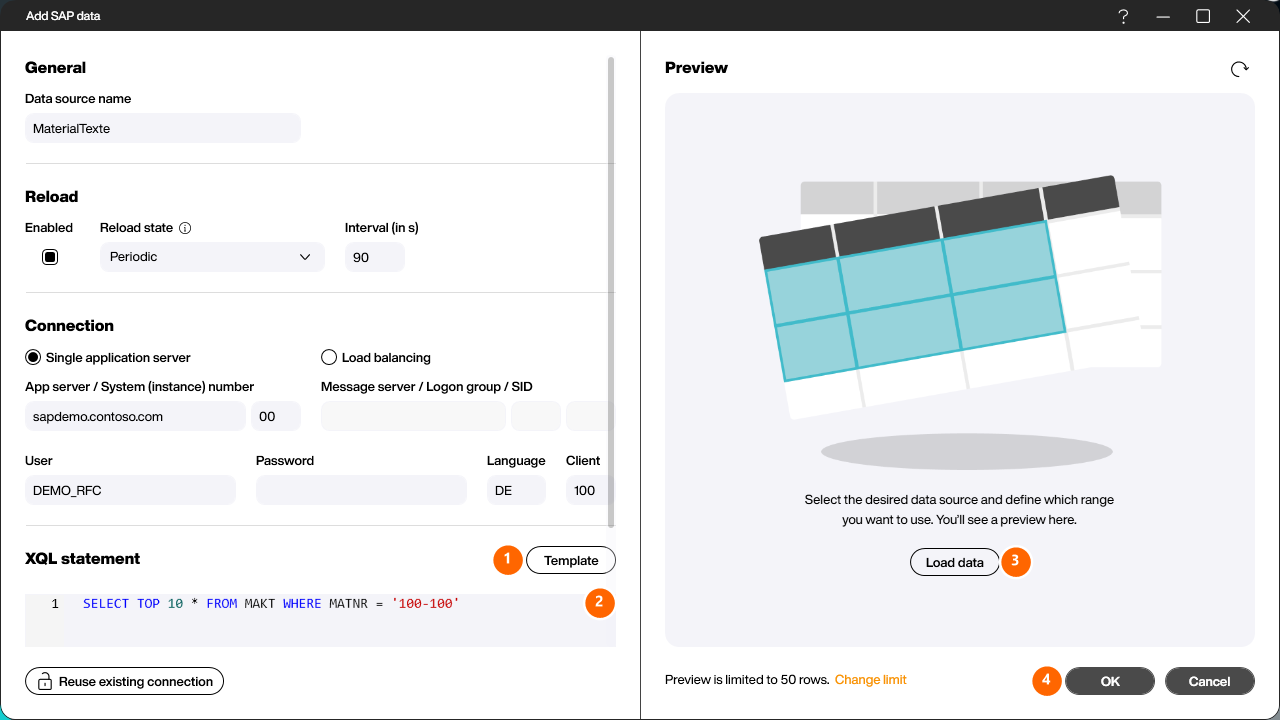Select the Load balancing radio option

pos(329,357)
